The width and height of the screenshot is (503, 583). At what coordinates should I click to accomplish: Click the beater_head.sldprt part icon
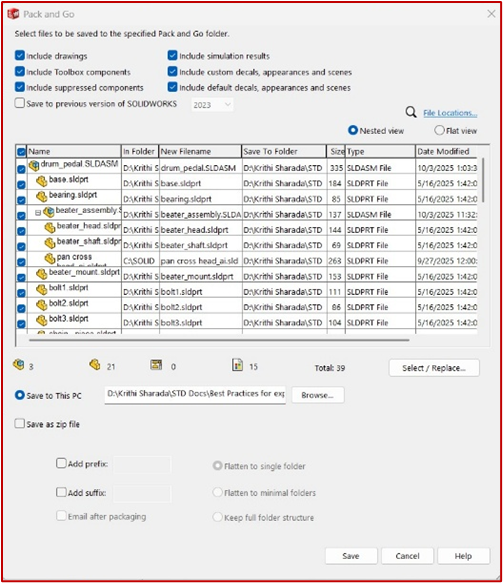(49, 228)
